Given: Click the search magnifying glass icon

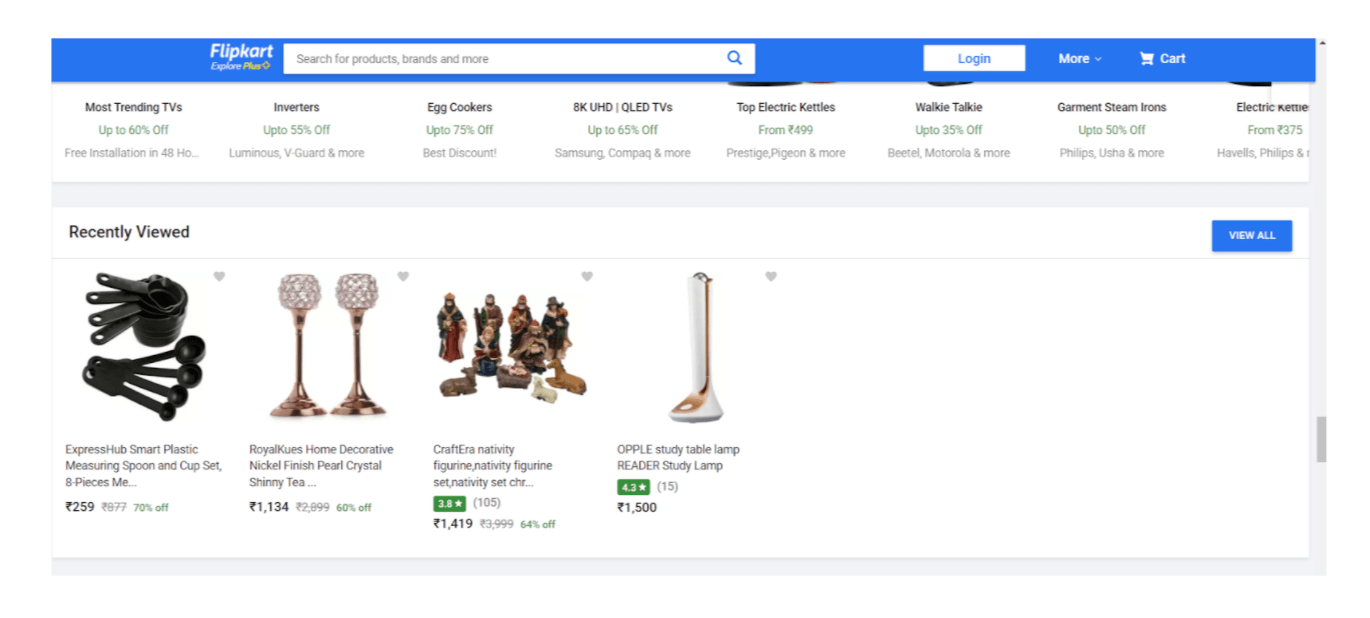Looking at the screenshot, I should click(734, 58).
